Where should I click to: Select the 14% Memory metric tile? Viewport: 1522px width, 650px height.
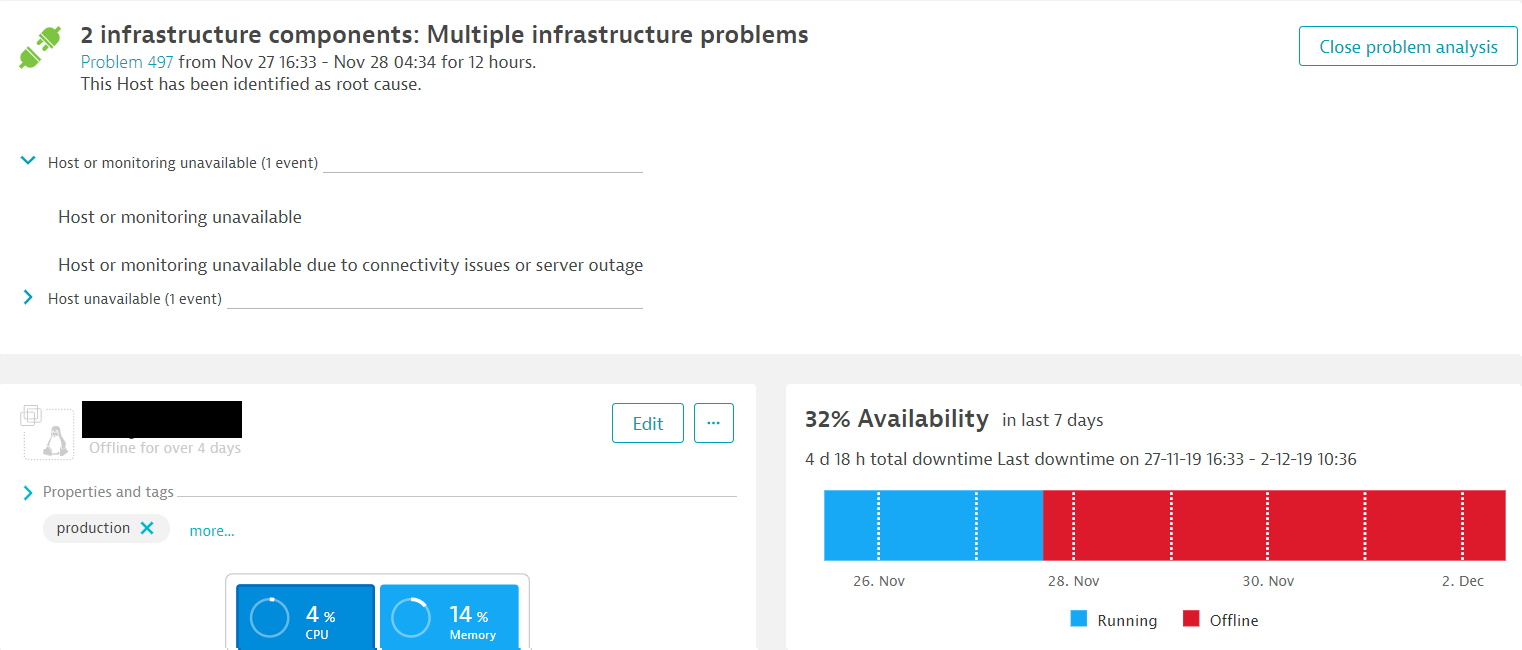click(x=449, y=618)
